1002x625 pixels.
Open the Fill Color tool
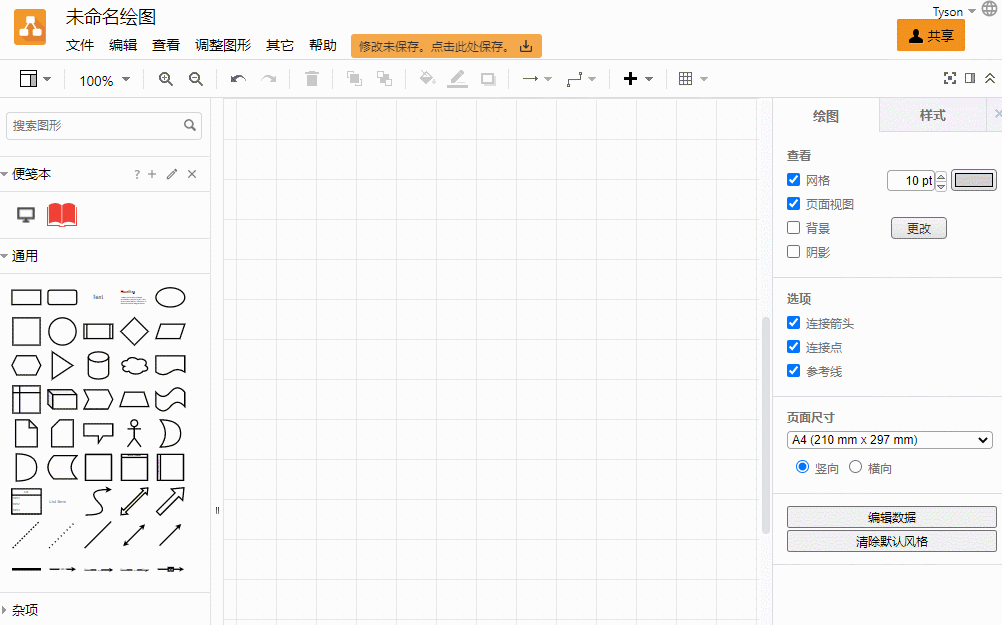(x=425, y=79)
